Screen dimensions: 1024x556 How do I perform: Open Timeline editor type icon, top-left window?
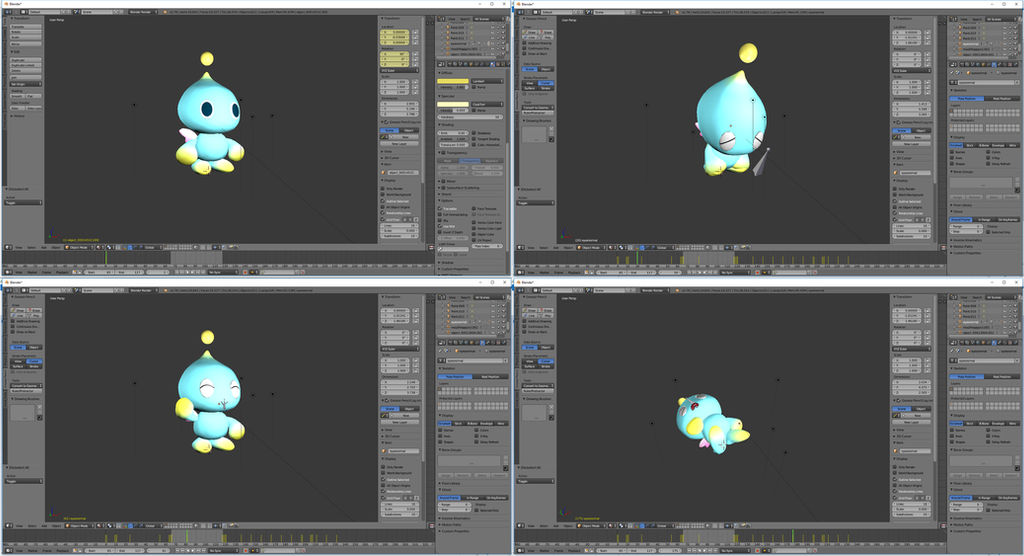[8, 272]
